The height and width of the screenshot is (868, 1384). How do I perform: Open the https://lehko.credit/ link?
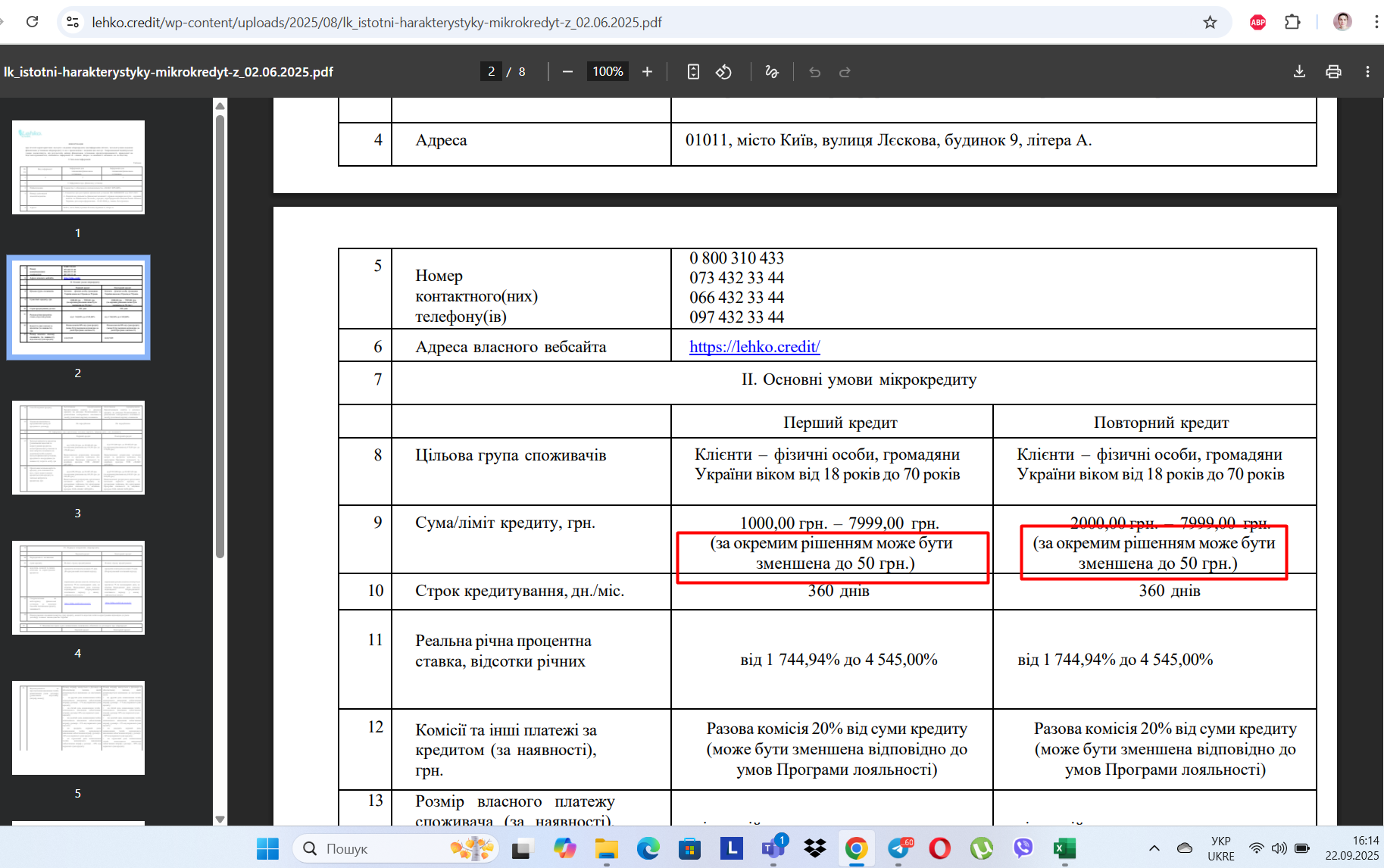click(x=754, y=347)
